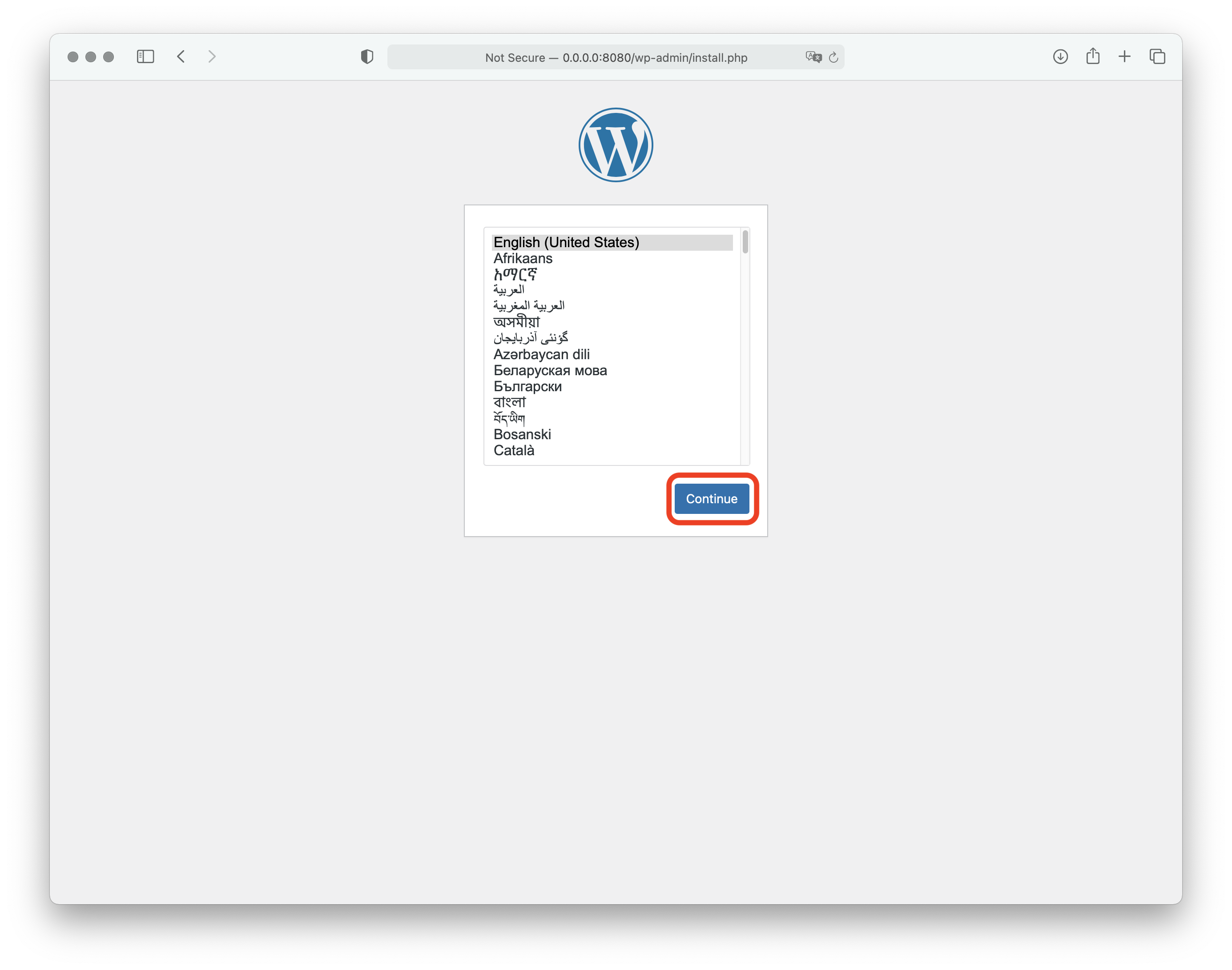Image resolution: width=1232 pixels, height=970 pixels.
Task: Select አማርኛ in language list
Action: pyautogui.click(x=612, y=274)
